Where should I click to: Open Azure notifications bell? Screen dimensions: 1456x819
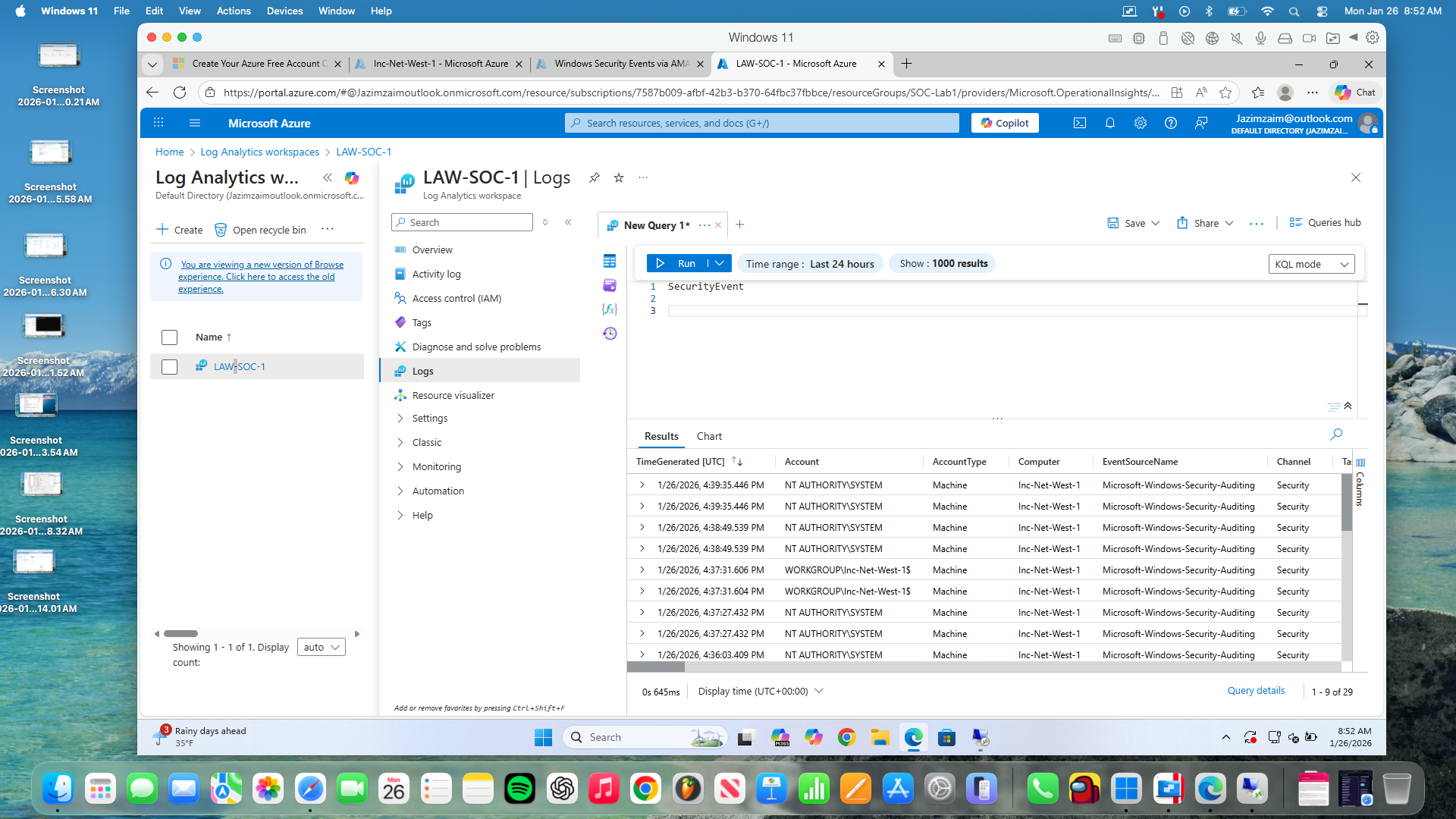[x=1109, y=123]
